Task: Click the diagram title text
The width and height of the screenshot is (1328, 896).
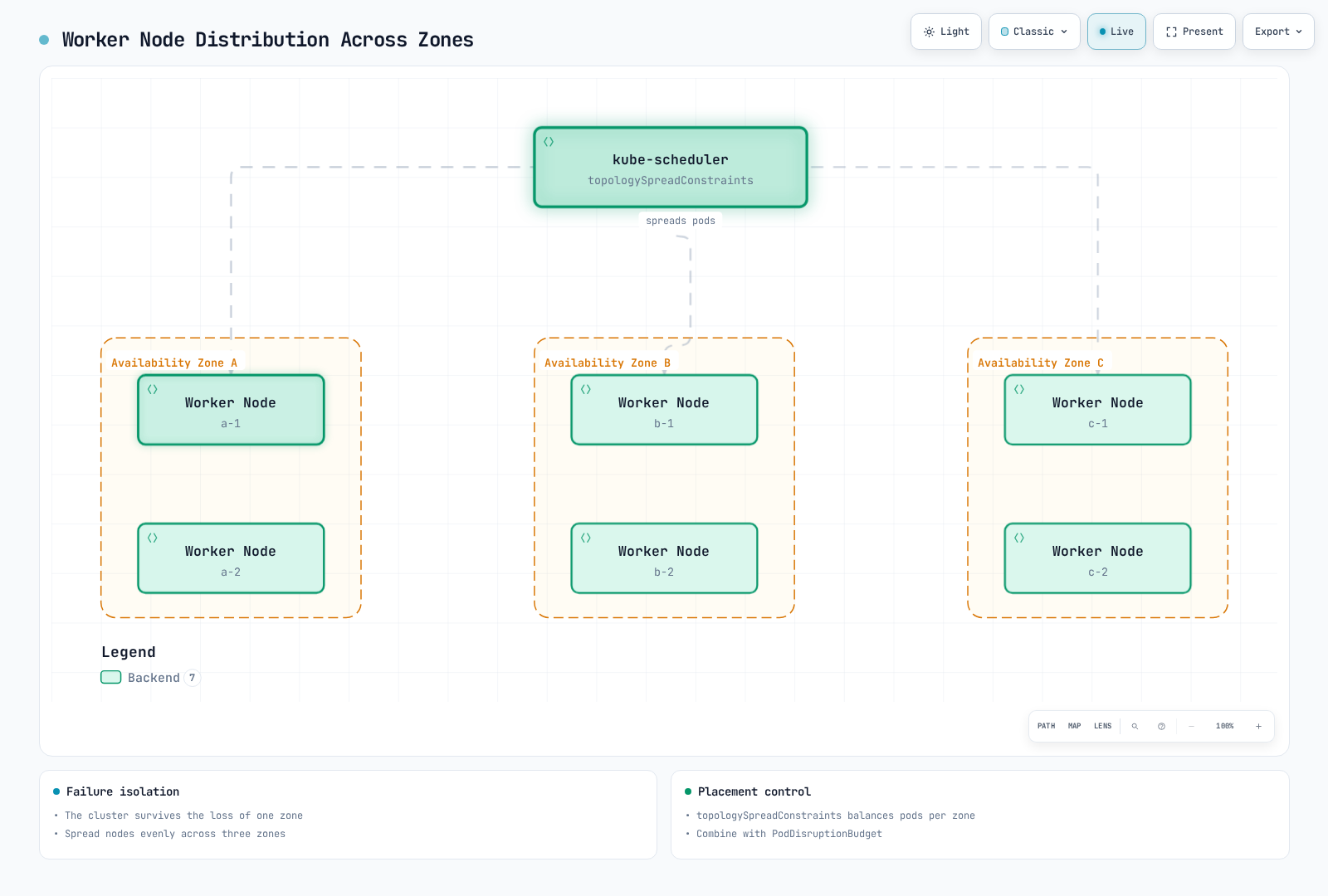Action: pyautogui.click(x=268, y=40)
